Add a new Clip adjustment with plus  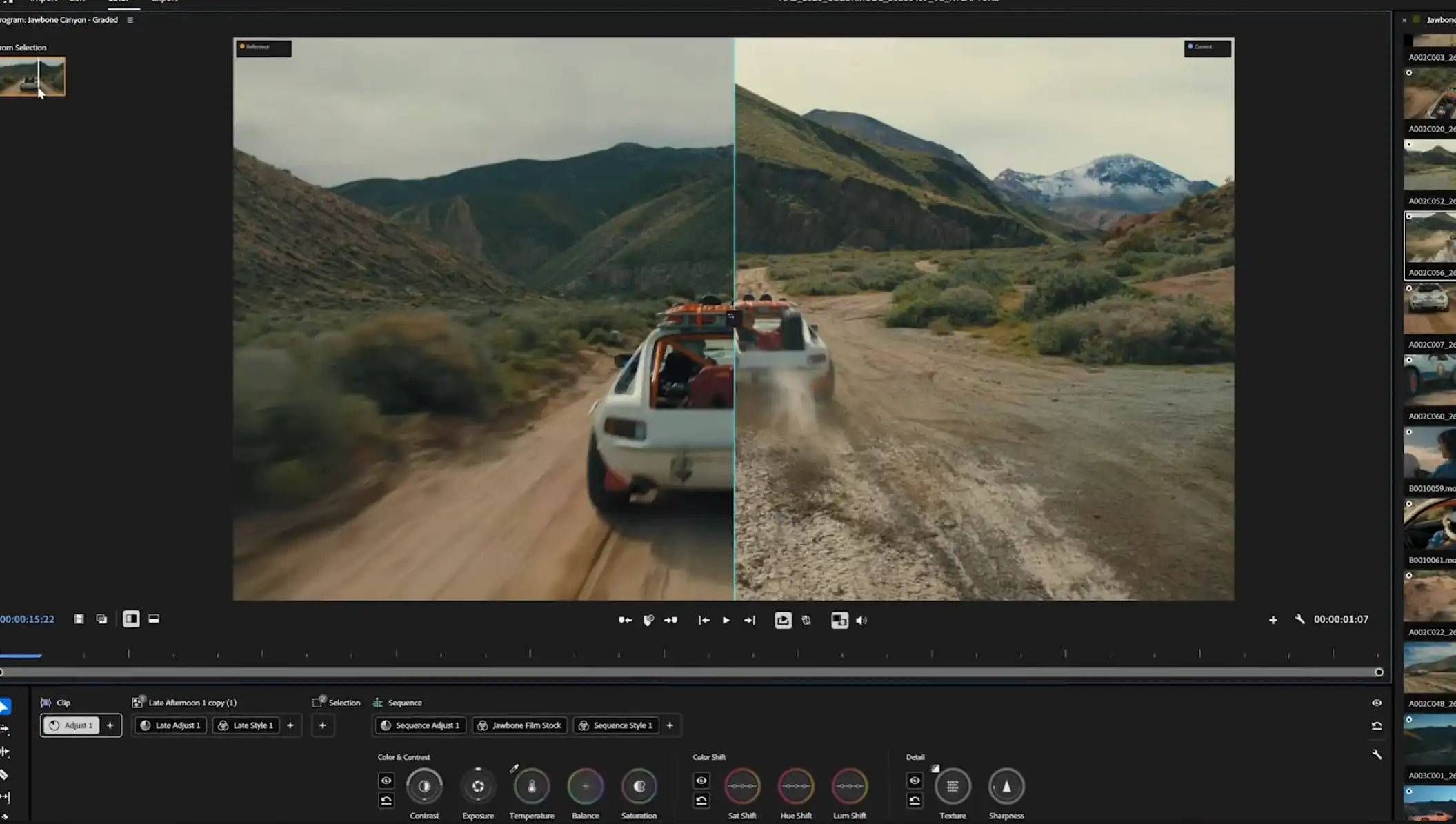[110, 725]
